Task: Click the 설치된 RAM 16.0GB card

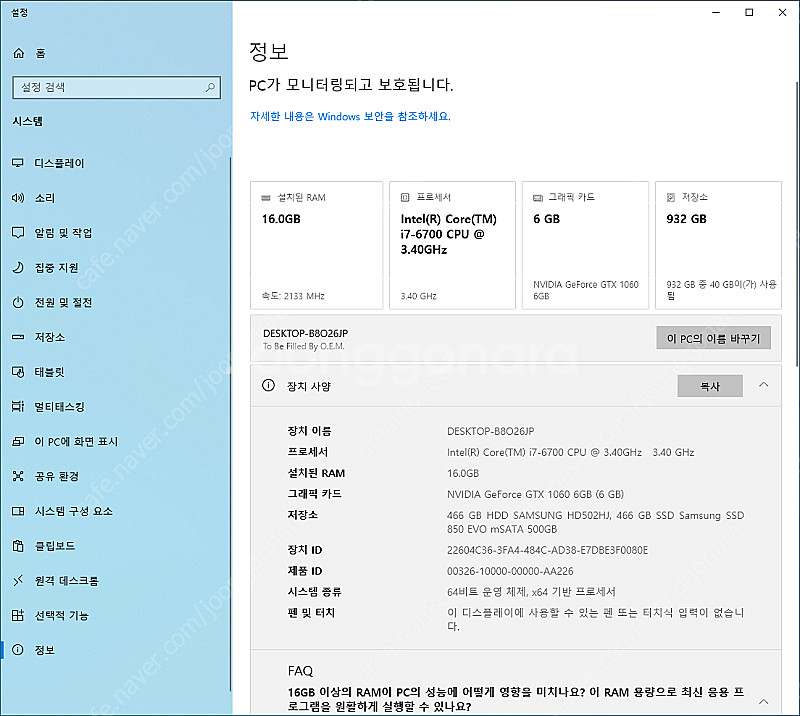Action: (x=316, y=245)
